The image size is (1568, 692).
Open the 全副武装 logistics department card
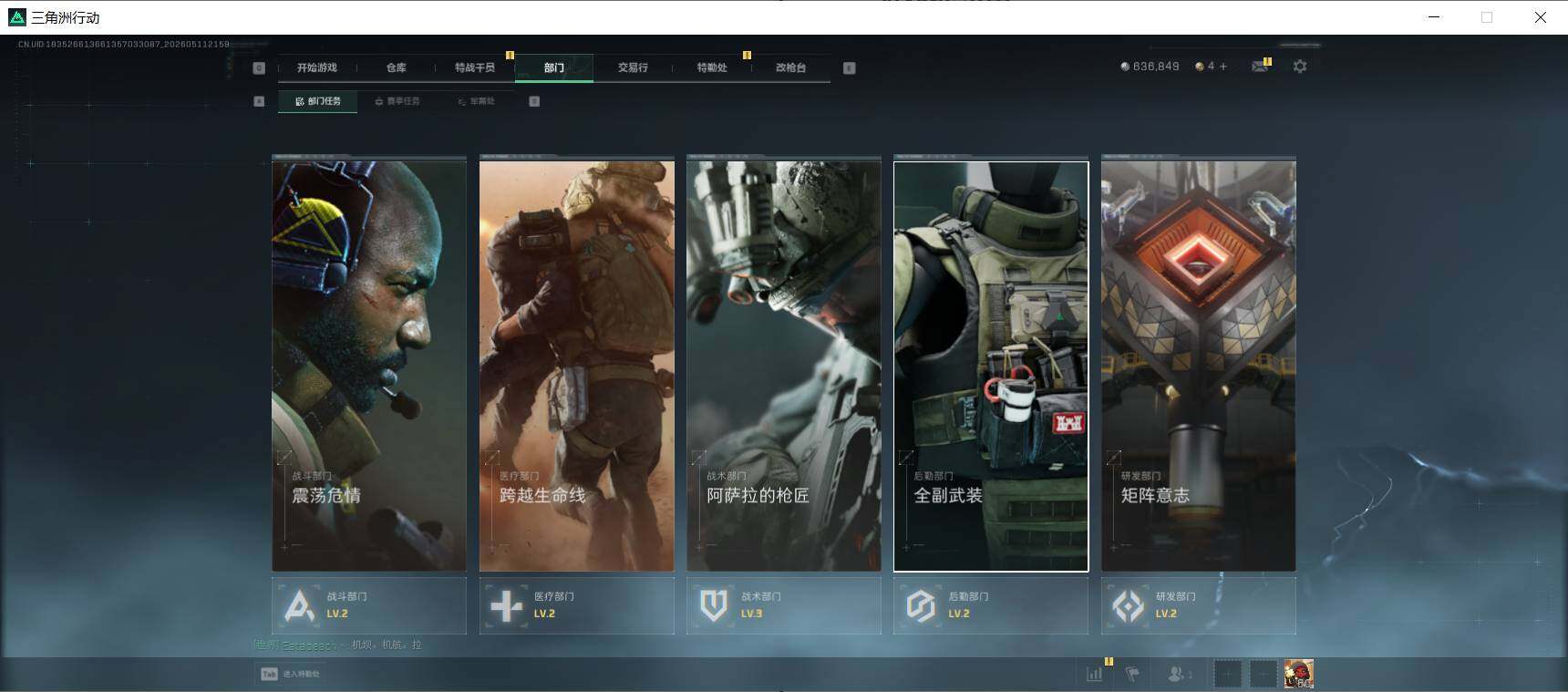pos(991,366)
